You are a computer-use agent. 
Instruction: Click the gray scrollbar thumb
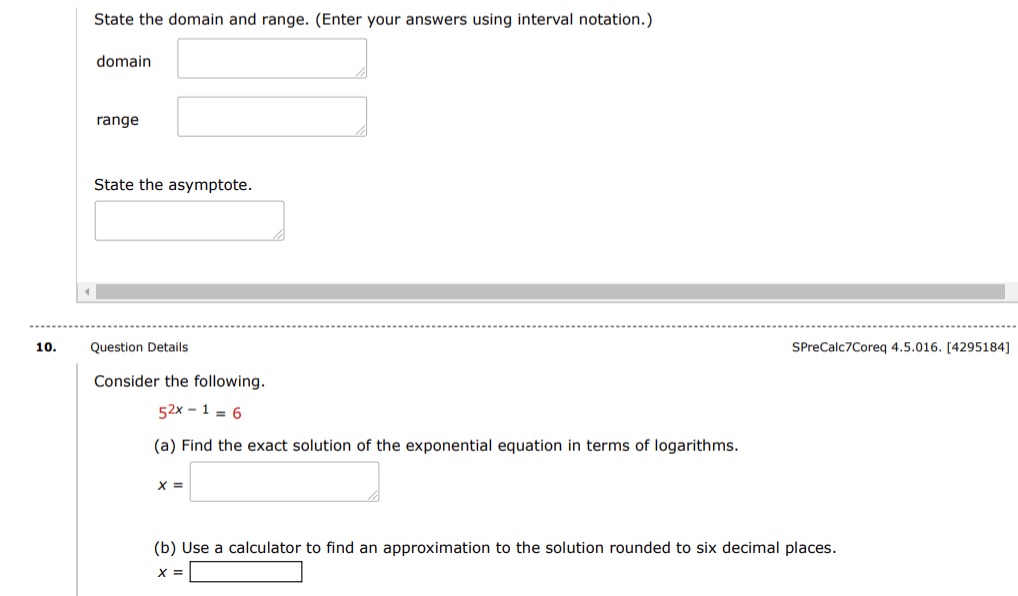550,292
